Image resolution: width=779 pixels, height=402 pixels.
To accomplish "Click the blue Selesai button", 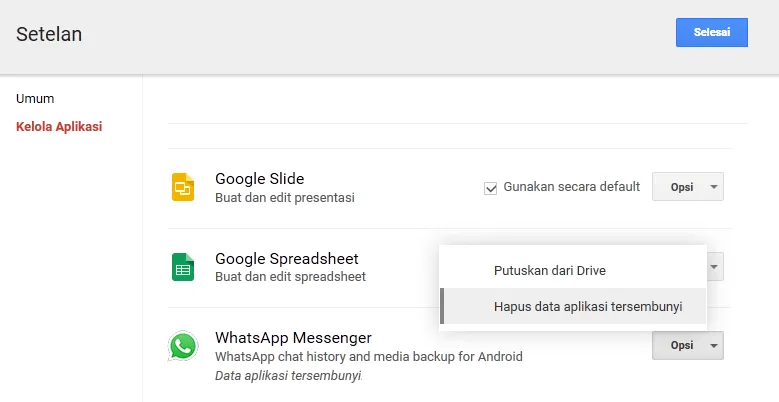I will tap(711, 32).
